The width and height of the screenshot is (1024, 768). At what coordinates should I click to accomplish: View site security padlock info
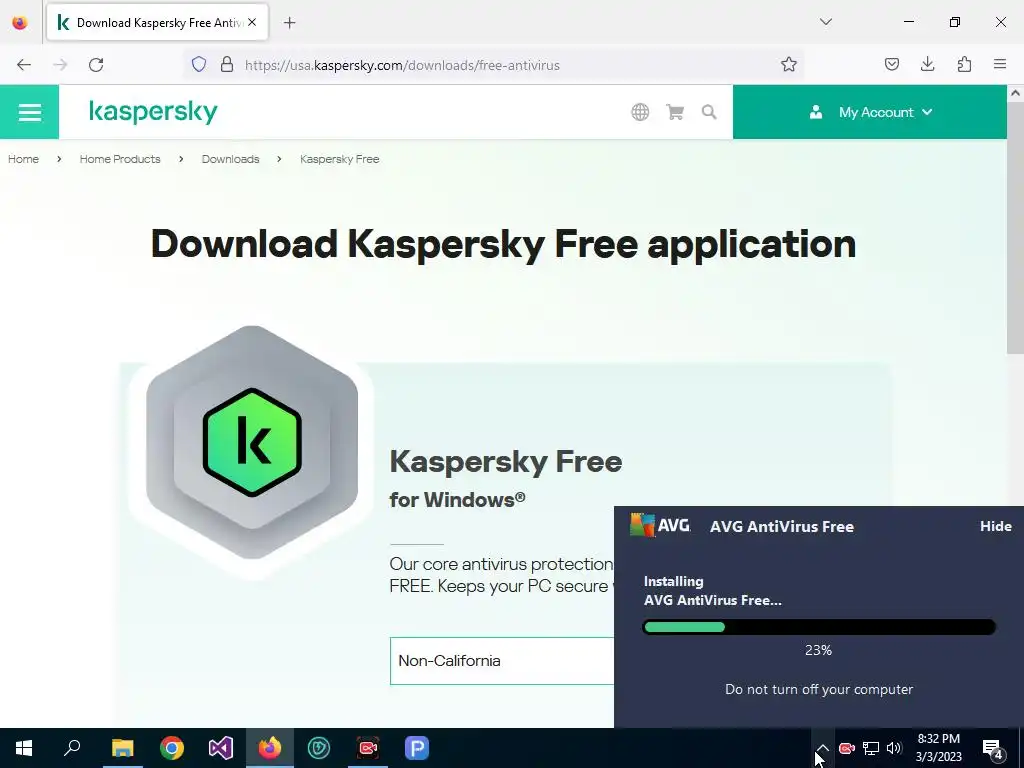pos(227,65)
